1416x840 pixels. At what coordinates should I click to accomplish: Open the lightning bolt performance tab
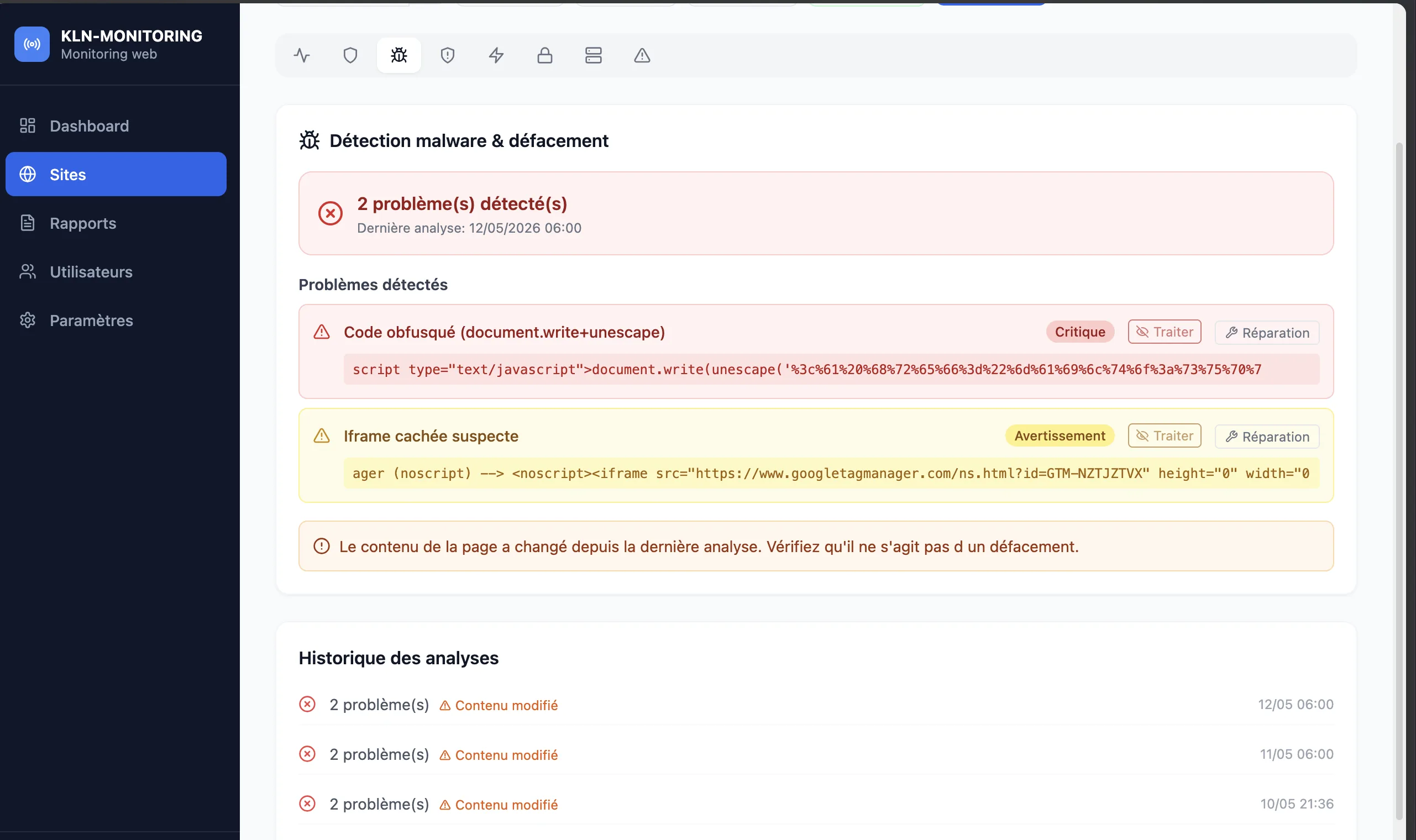click(496, 55)
